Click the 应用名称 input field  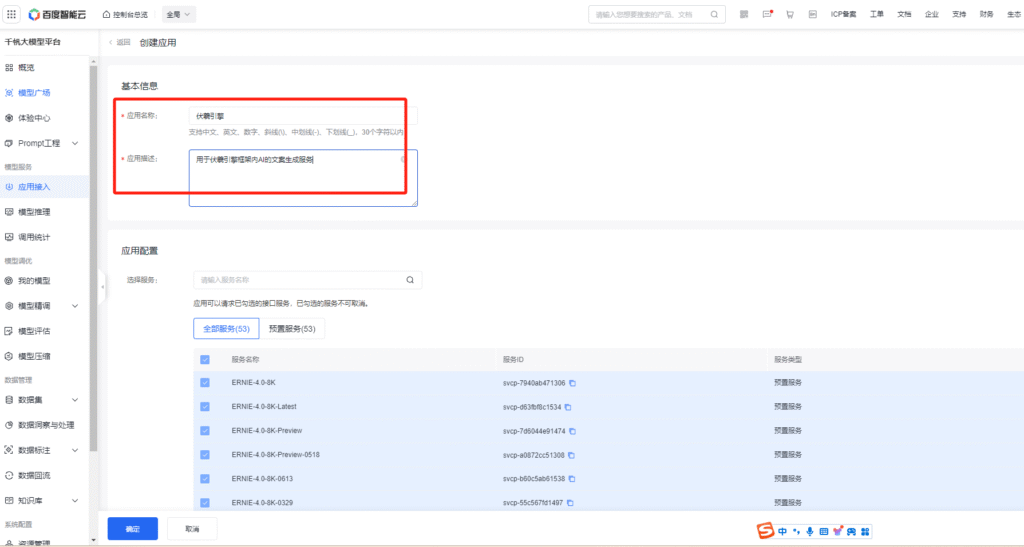300,116
